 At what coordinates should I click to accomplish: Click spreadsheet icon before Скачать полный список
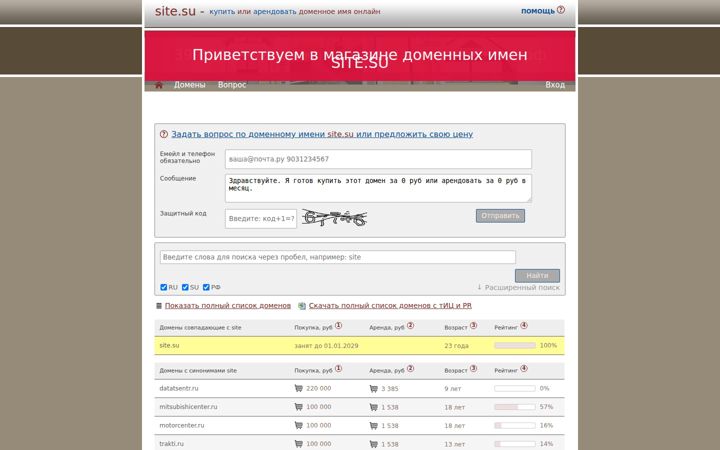[302, 306]
